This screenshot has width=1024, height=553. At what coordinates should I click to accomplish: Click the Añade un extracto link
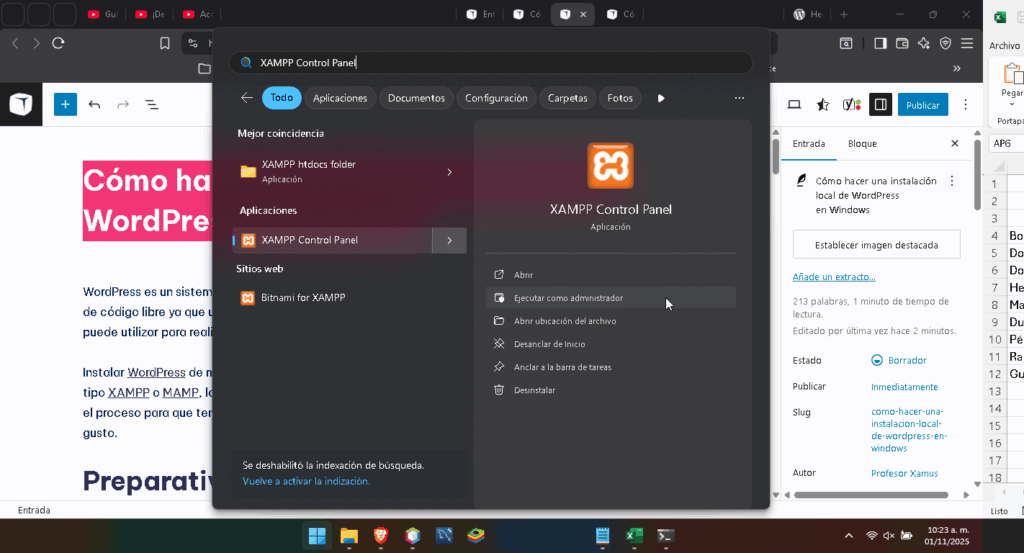click(834, 277)
